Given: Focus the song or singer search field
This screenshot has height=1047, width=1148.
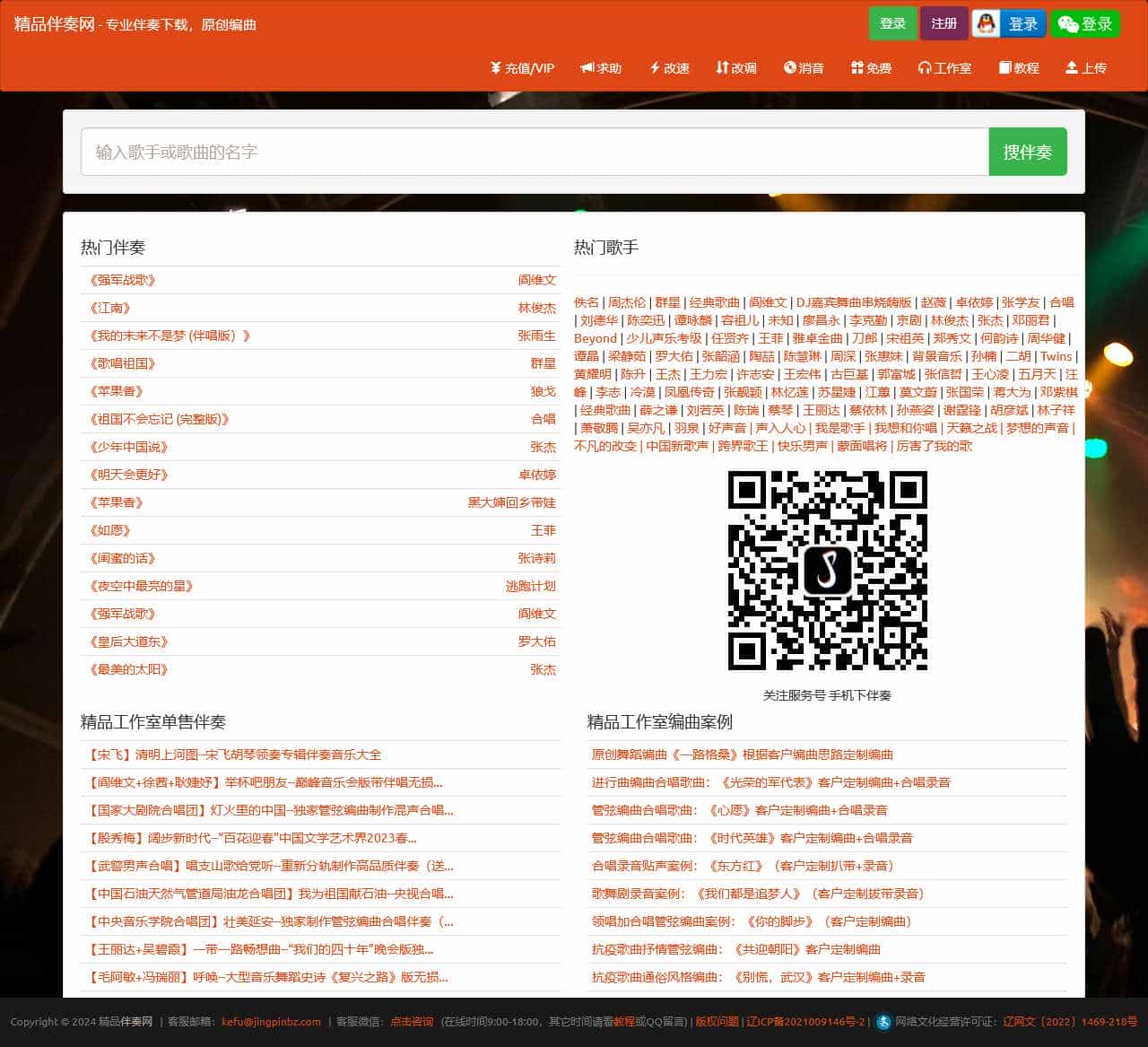Looking at the screenshot, I should point(534,153).
